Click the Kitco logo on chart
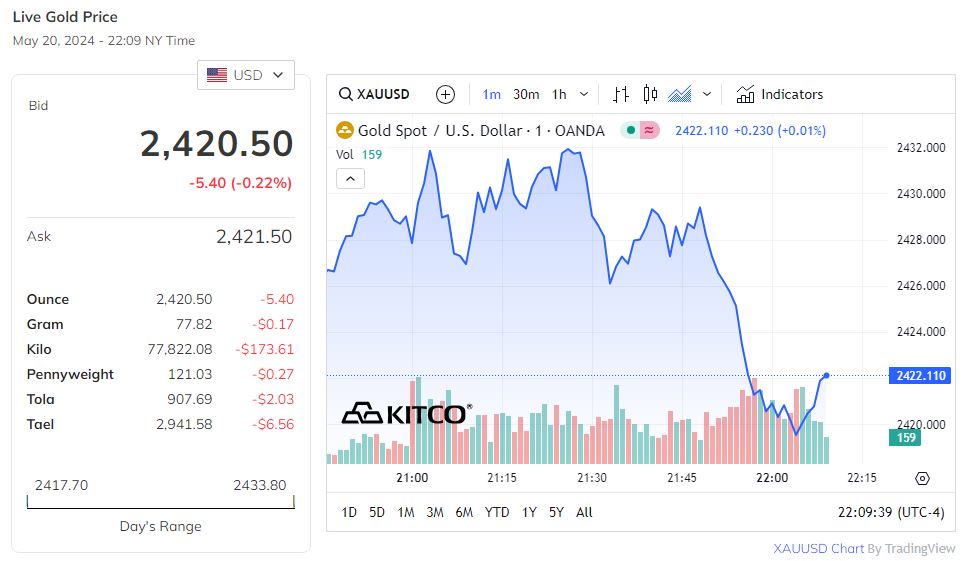 point(404,413)
